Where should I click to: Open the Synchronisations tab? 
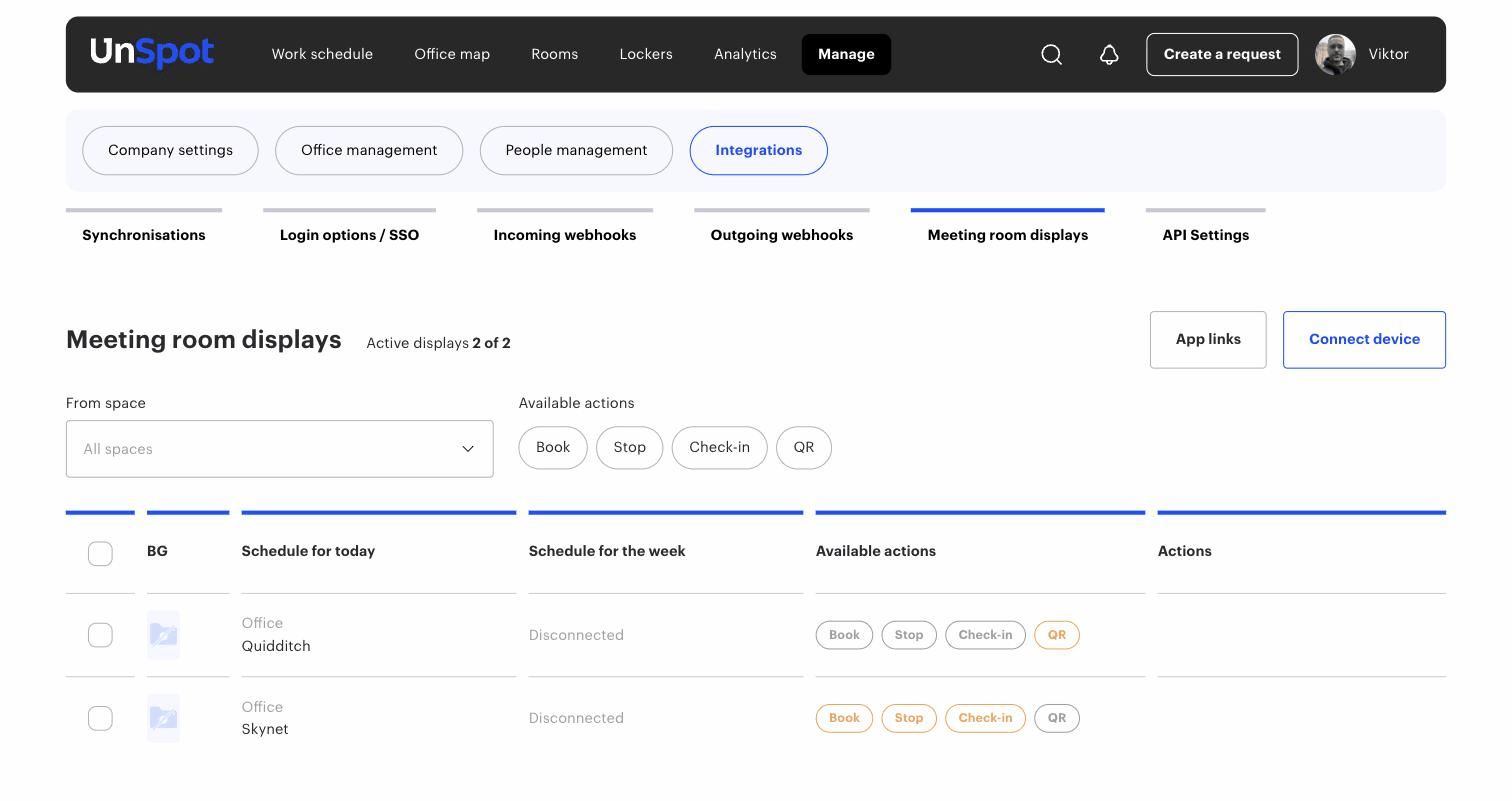click(x=144, y=235)
